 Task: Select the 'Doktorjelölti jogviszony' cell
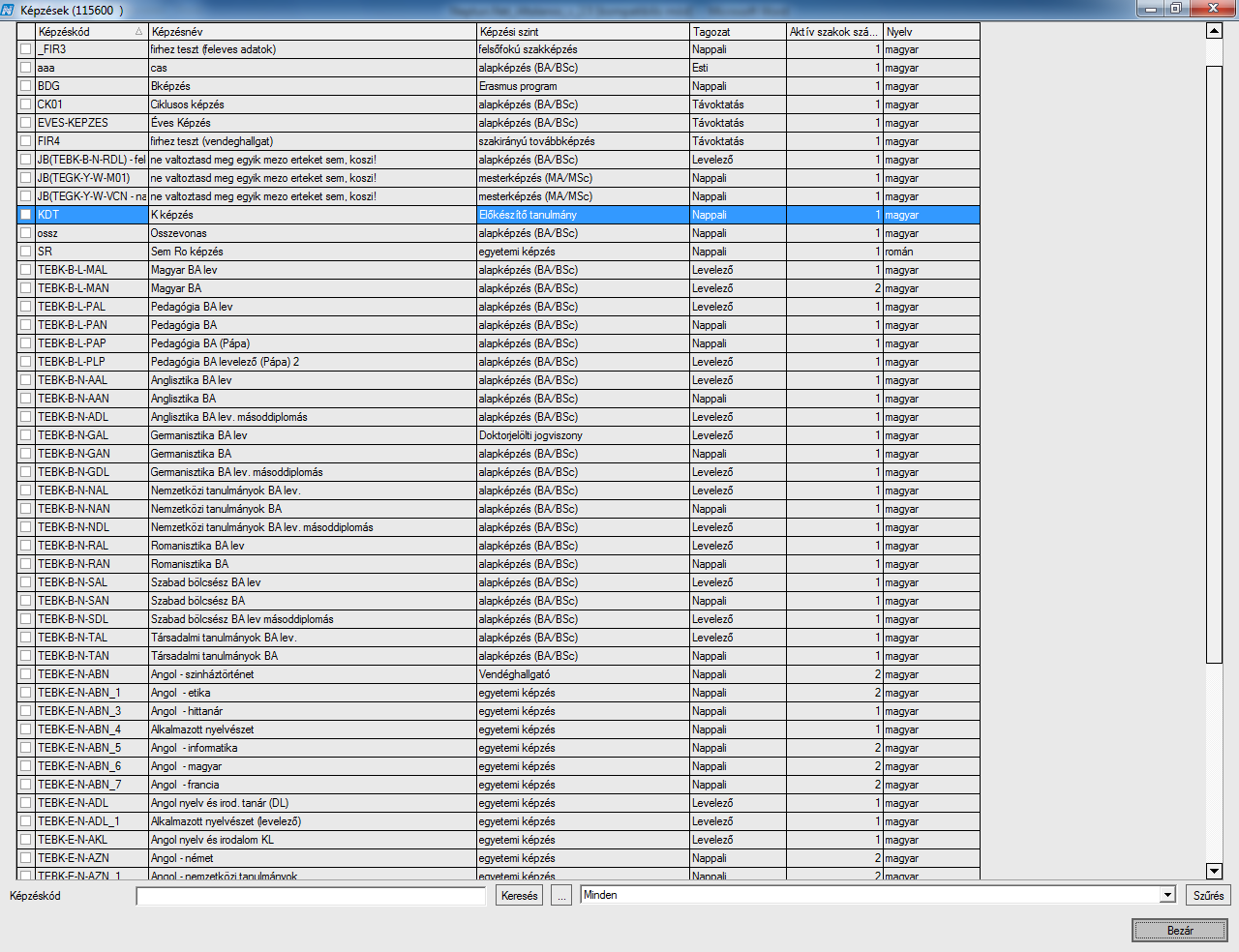583,435
